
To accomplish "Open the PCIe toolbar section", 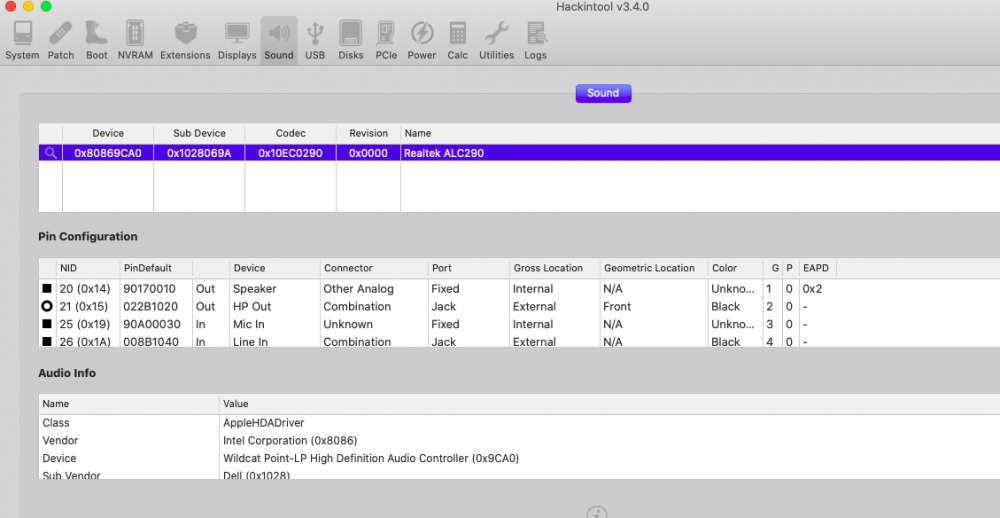I will pos(386,40).
